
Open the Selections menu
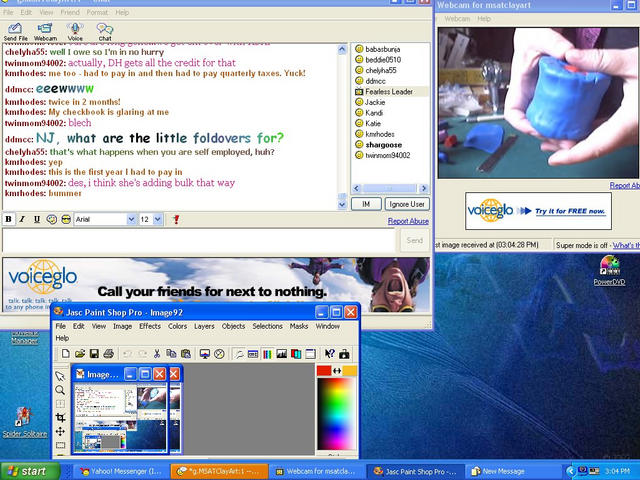point(267,326)
